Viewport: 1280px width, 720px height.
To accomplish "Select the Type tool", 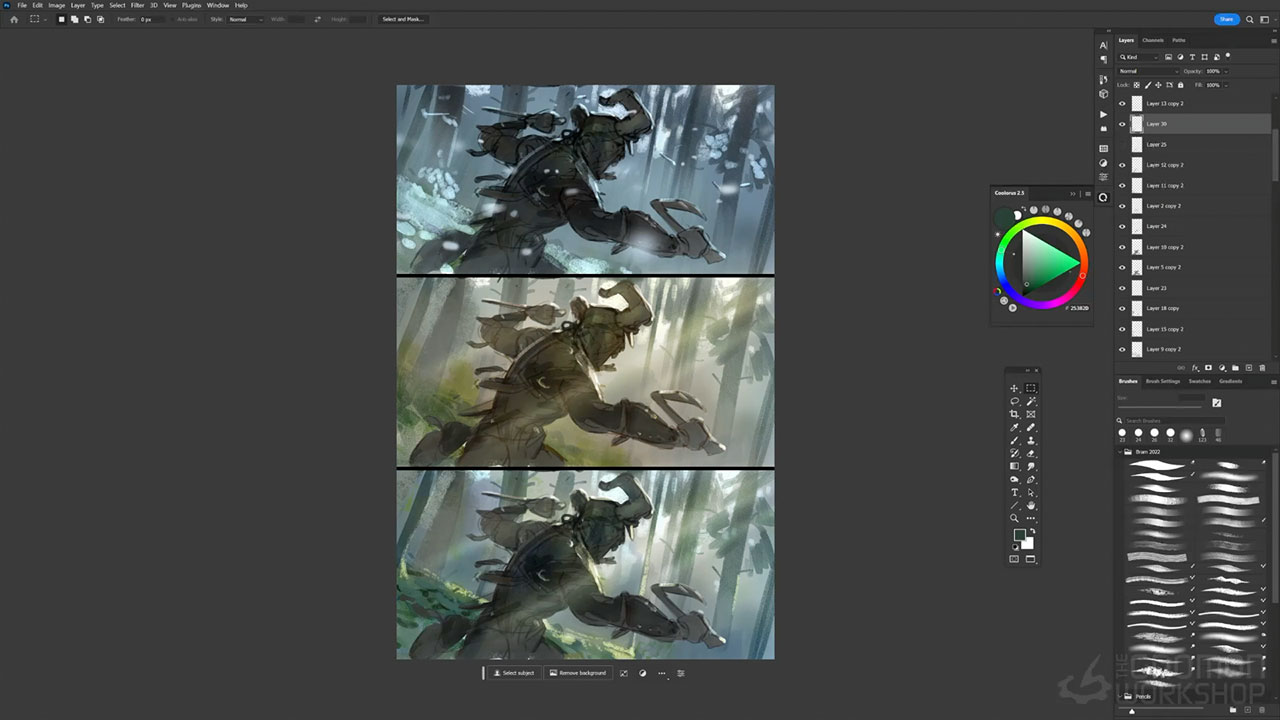I will pos(1014,492).
